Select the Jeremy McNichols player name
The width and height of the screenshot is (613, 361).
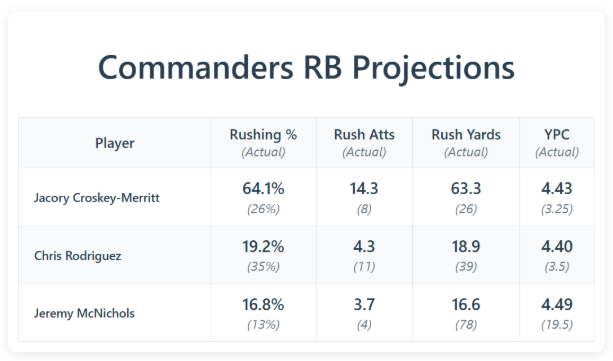(84, 313)
